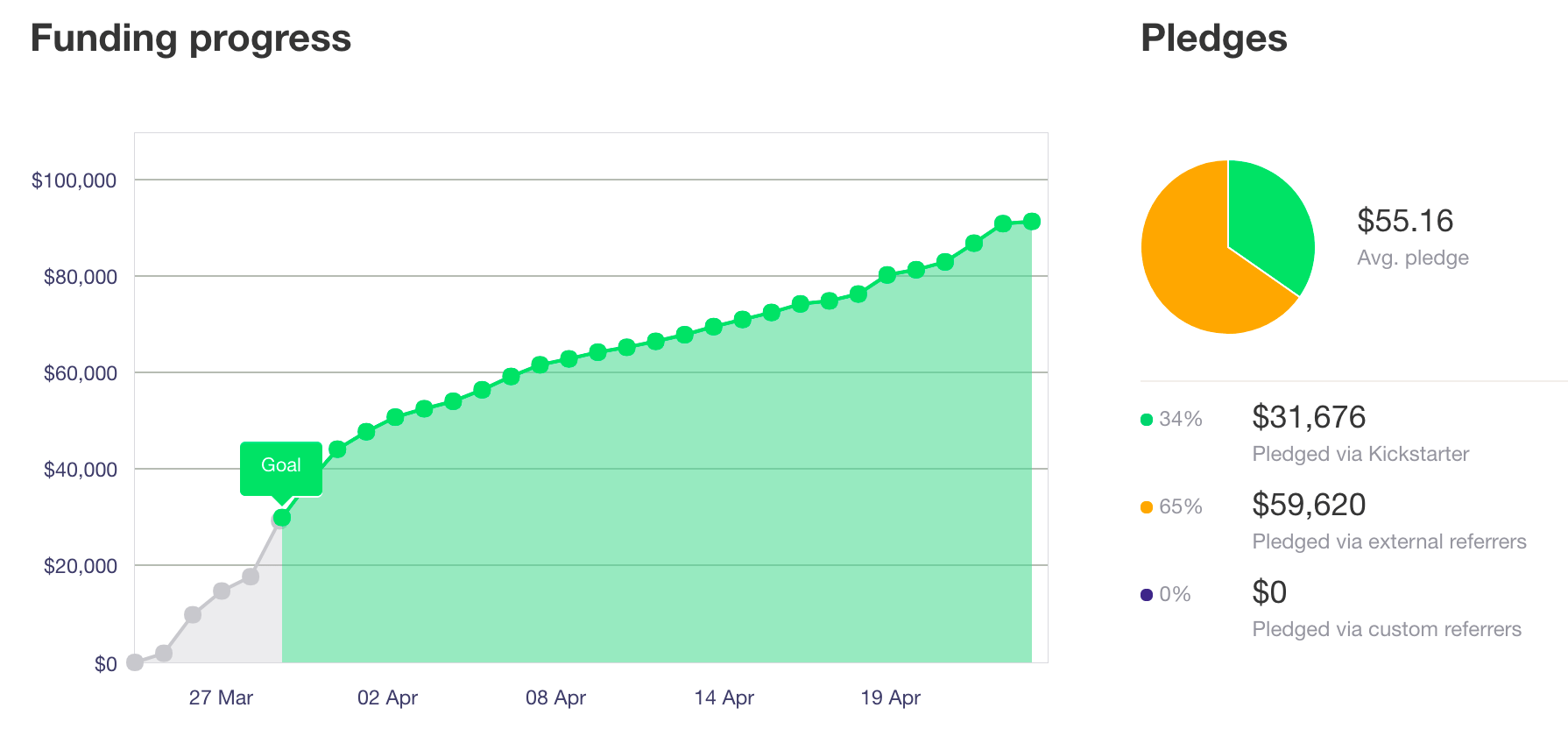The height and width of the screenshot is (736, 1568).
Task: Click the green Goal marker tooltip
Action: click(281, 467)
